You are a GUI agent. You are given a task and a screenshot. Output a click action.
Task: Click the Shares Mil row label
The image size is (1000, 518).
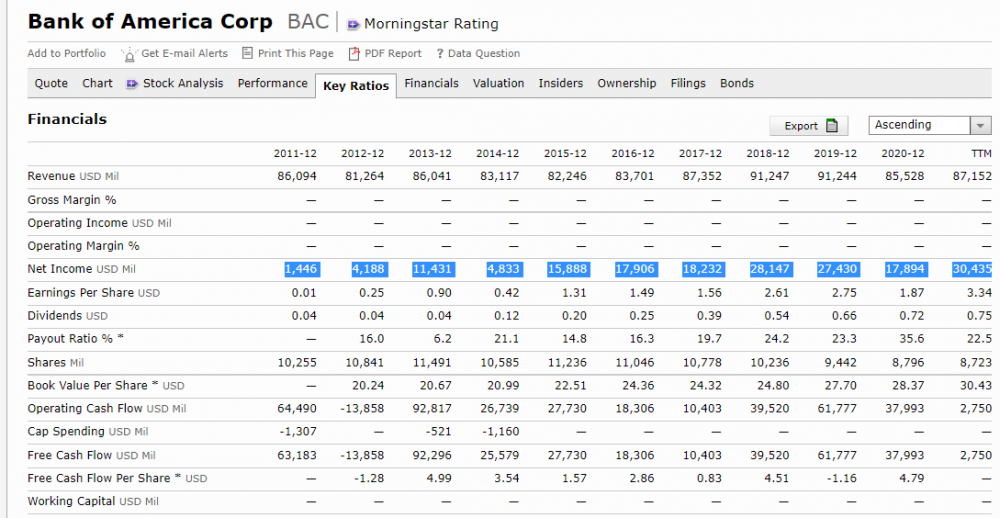55,362
